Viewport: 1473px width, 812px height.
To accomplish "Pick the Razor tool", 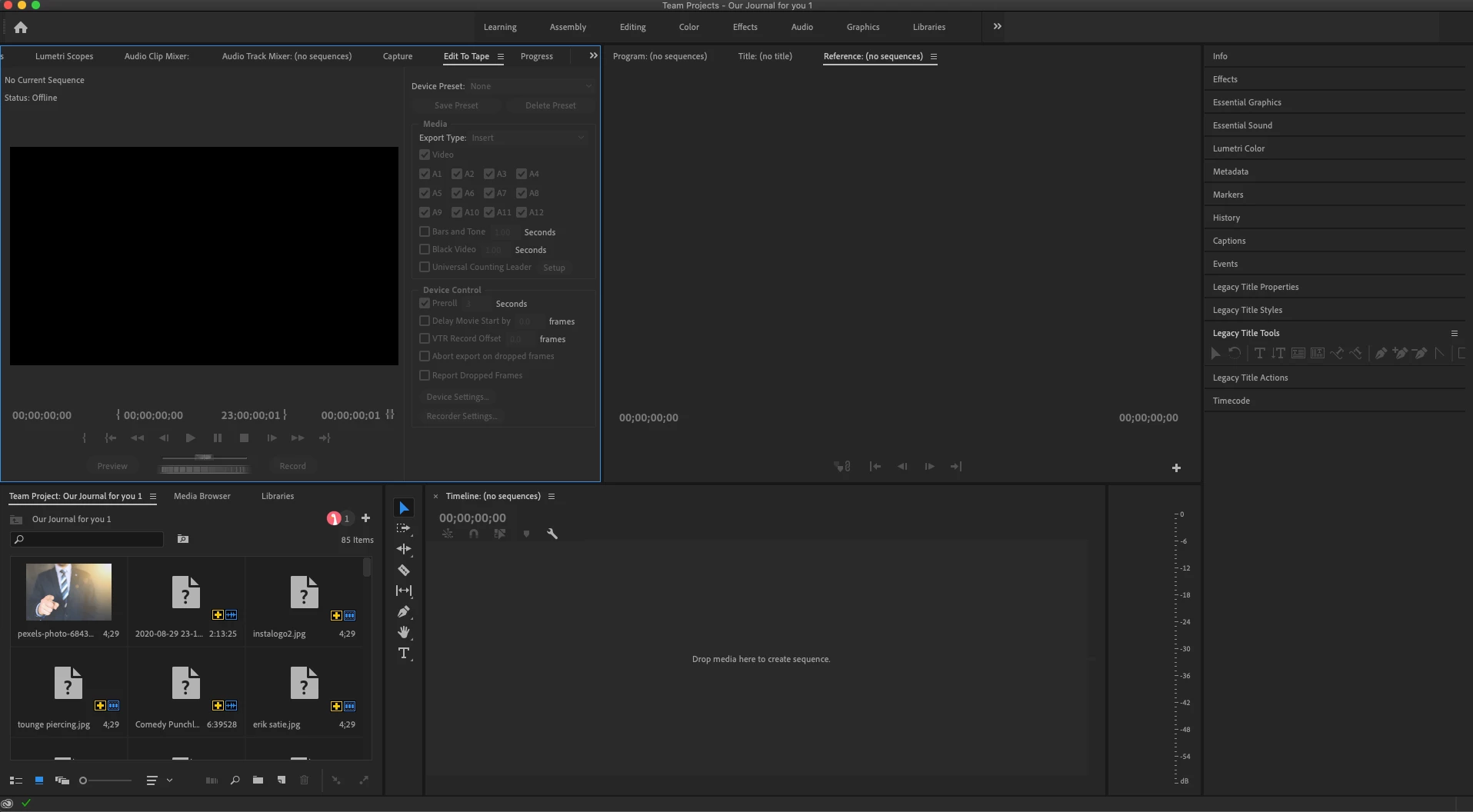I will point(404,570).
